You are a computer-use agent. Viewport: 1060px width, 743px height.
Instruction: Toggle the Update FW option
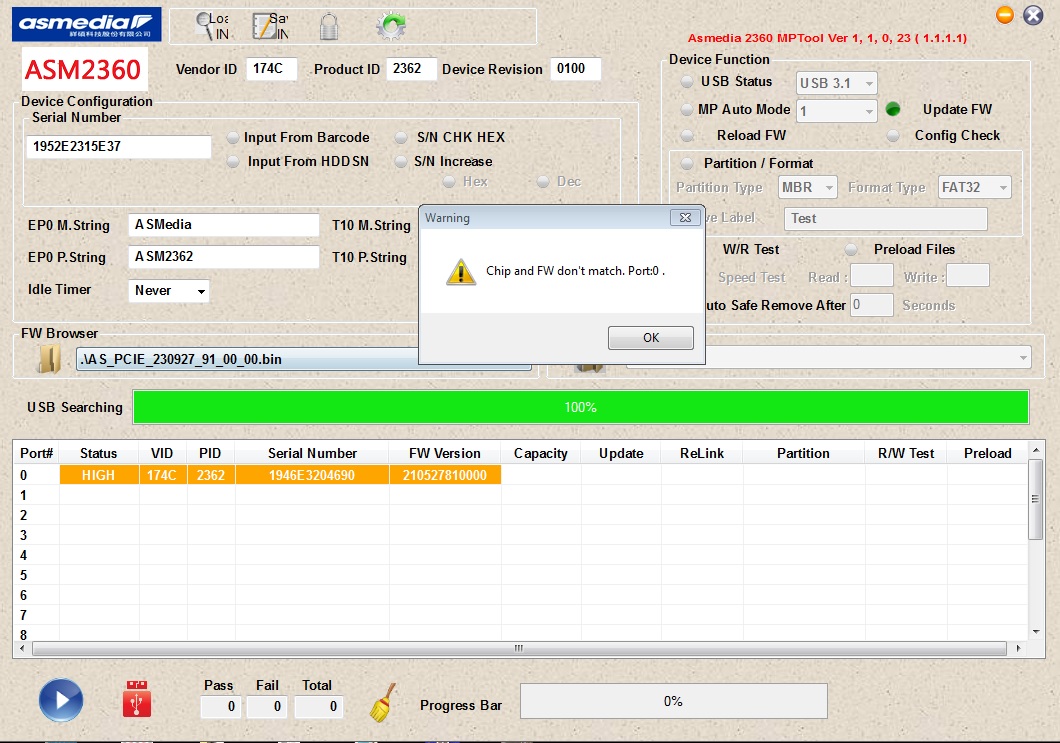893,110
